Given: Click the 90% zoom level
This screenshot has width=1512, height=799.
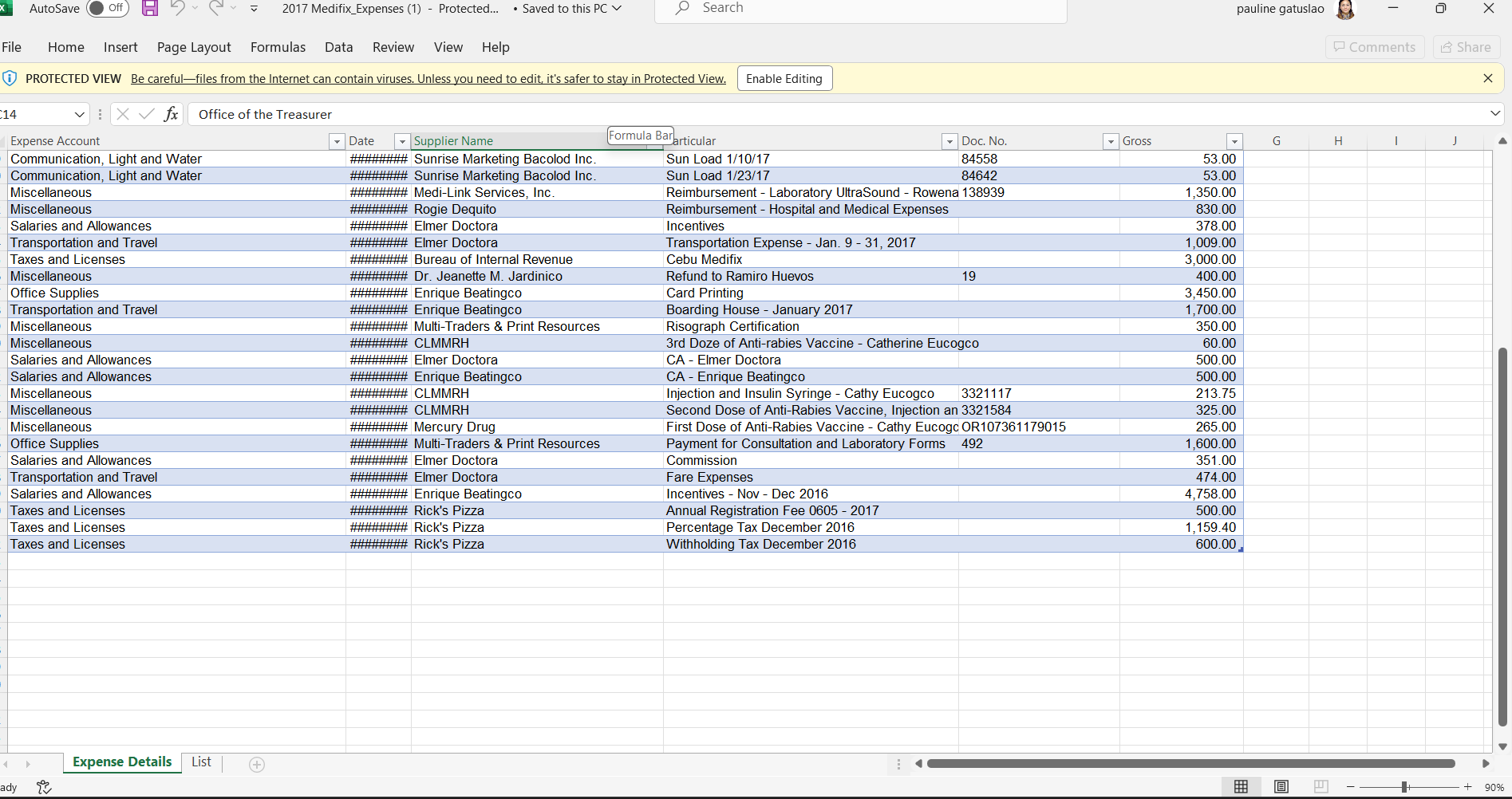Looking at the screenshot, I should [1494, 787].
